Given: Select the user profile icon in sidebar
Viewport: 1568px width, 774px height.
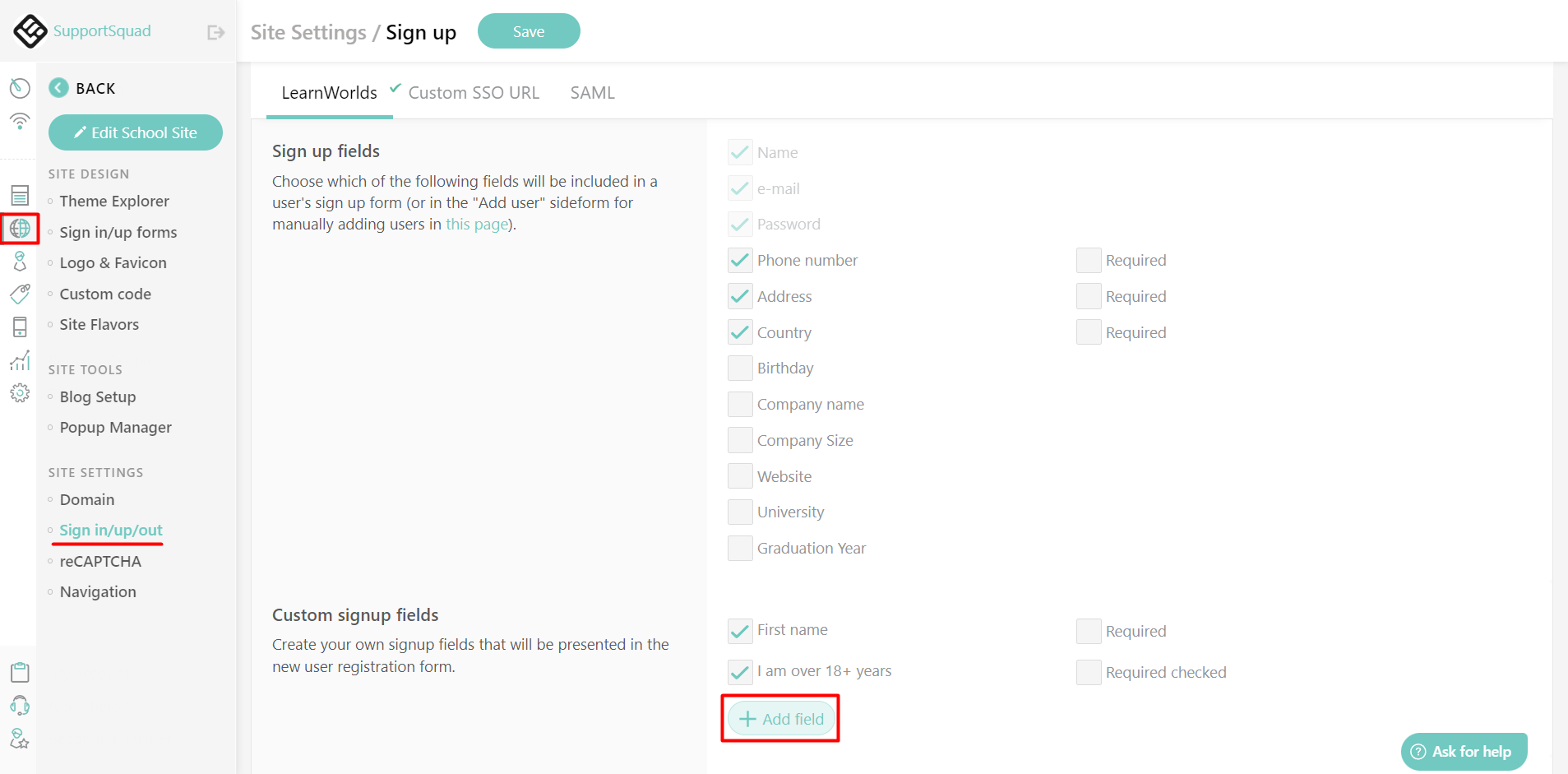Looking at the screenshot, I should click(x=19, y=261).
